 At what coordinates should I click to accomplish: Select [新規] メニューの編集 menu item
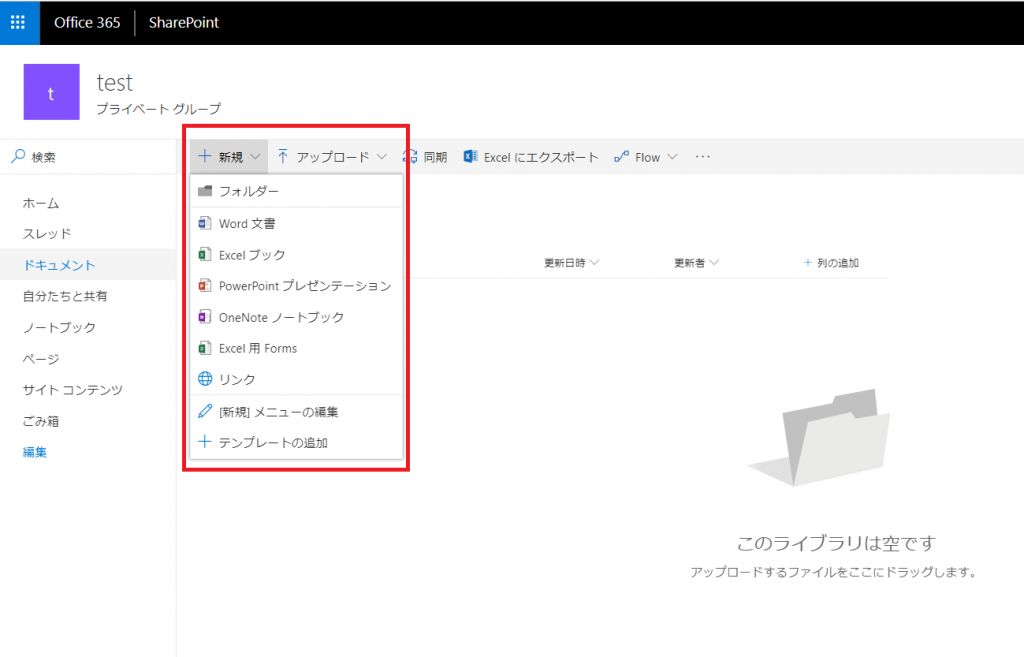tap(296, 411)
